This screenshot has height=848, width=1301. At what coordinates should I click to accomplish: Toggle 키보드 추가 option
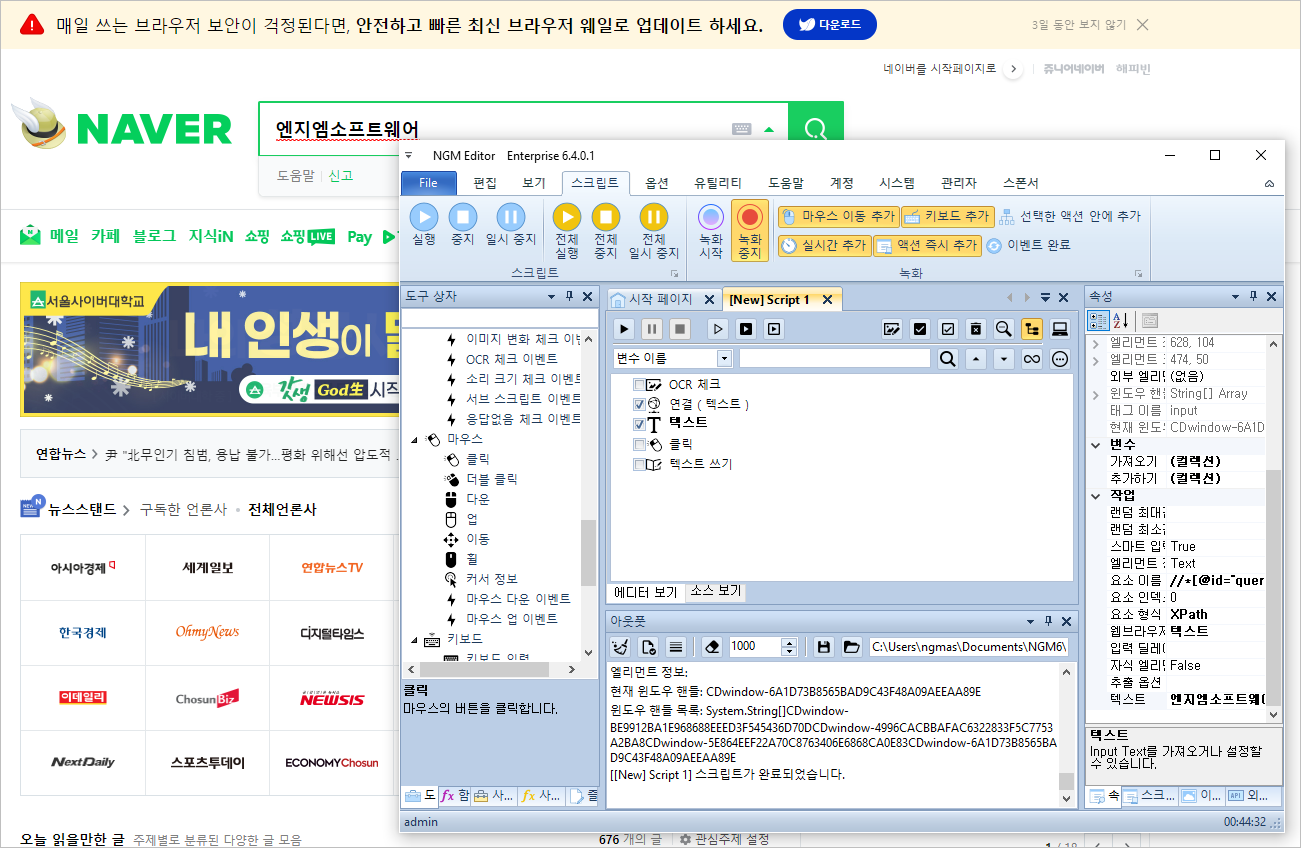pyautogui.click(x=946, y=216)
